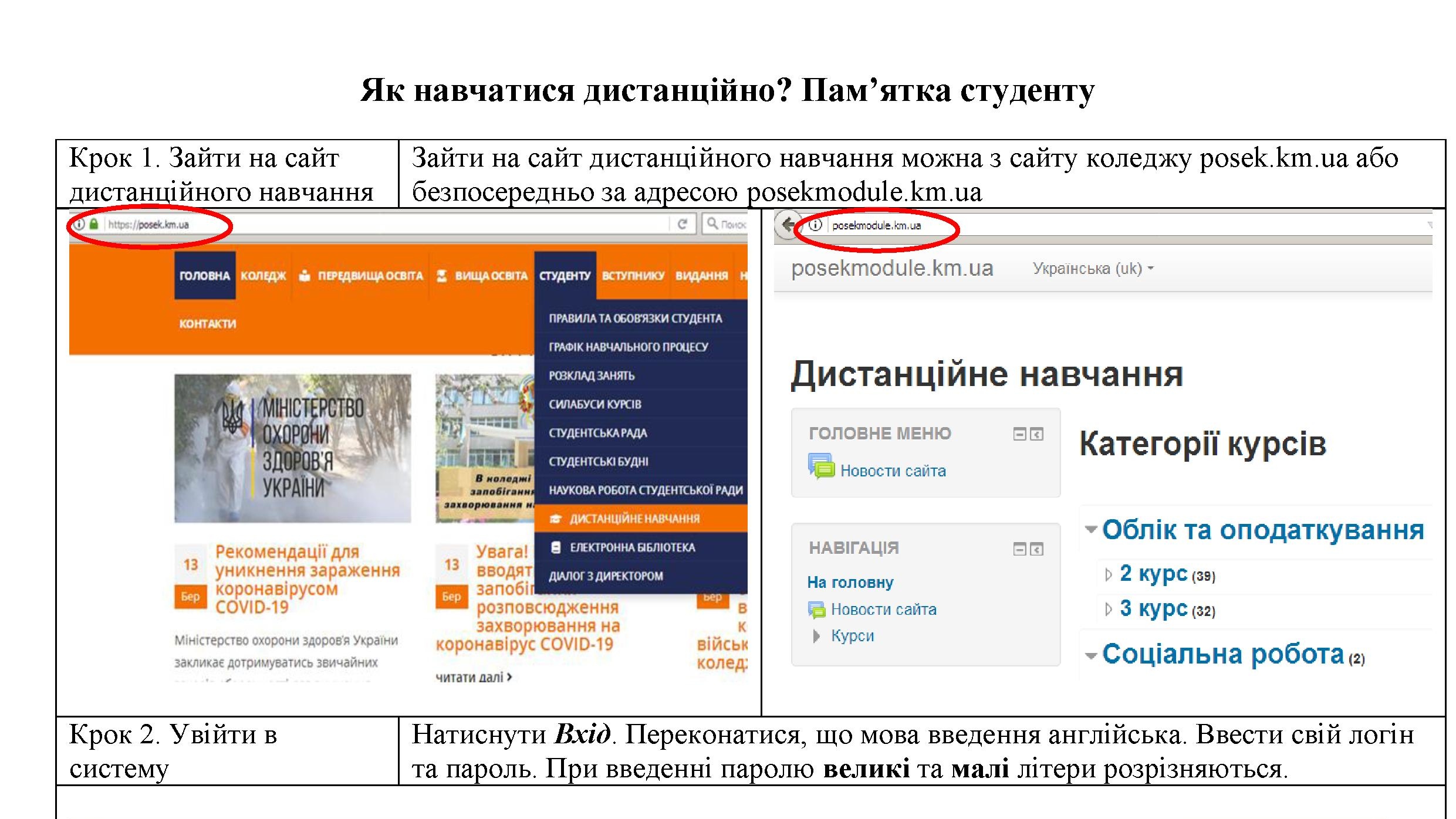The height and width of the screenshot is (819, 1456).
Task: Click the site info icon beside posekmodule.km.ua
Action: tap(815, 225)
